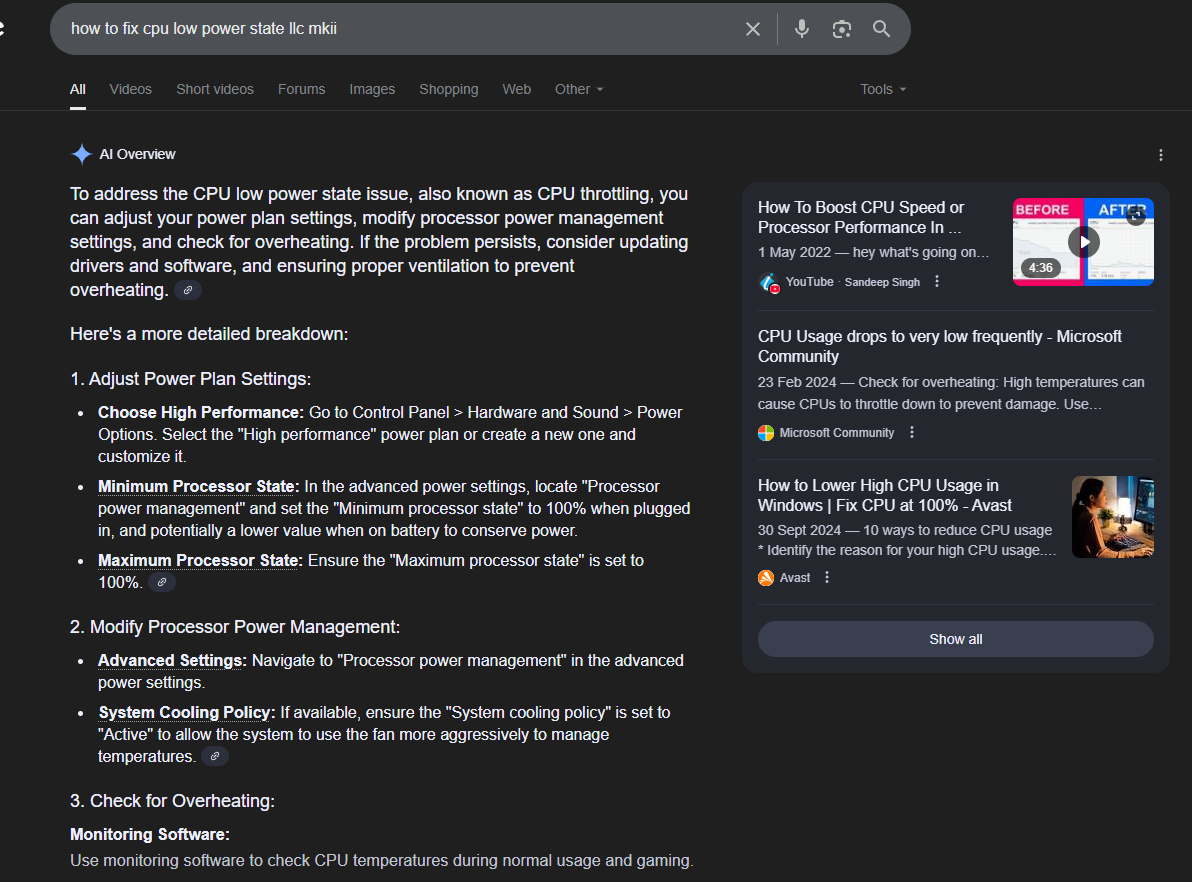Click the 'Sandeep Singh' channel name
The height and width of the screenshot is (882, 1192).
pyautogui.click(x=882, y=282)
